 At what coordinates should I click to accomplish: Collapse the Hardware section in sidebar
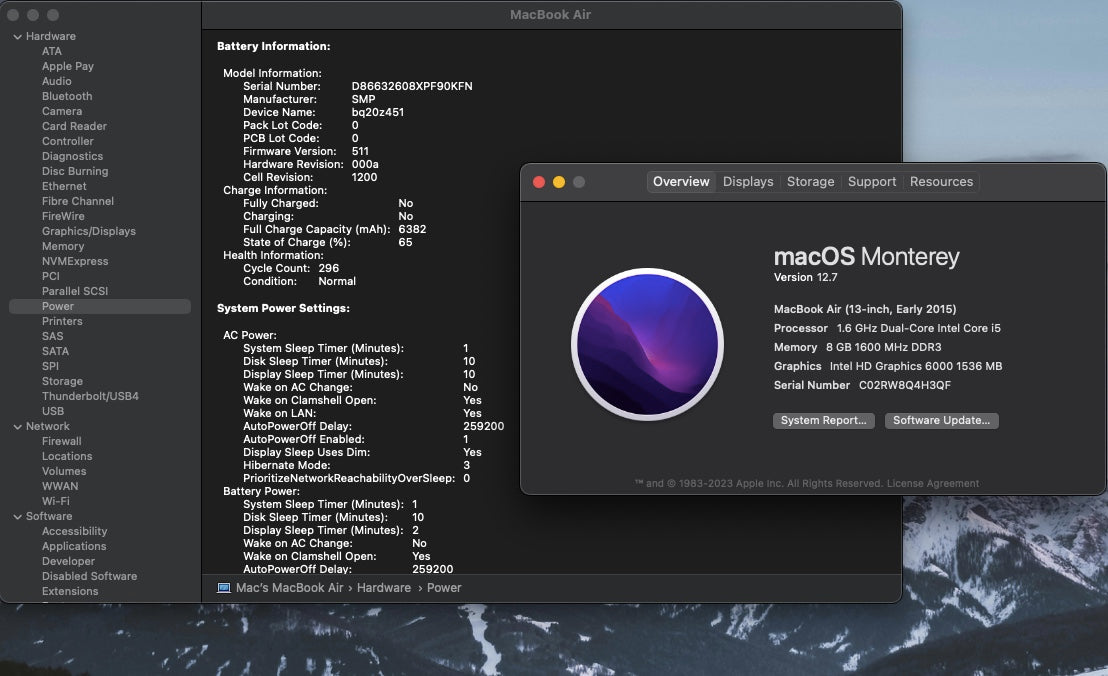point(17,37)
